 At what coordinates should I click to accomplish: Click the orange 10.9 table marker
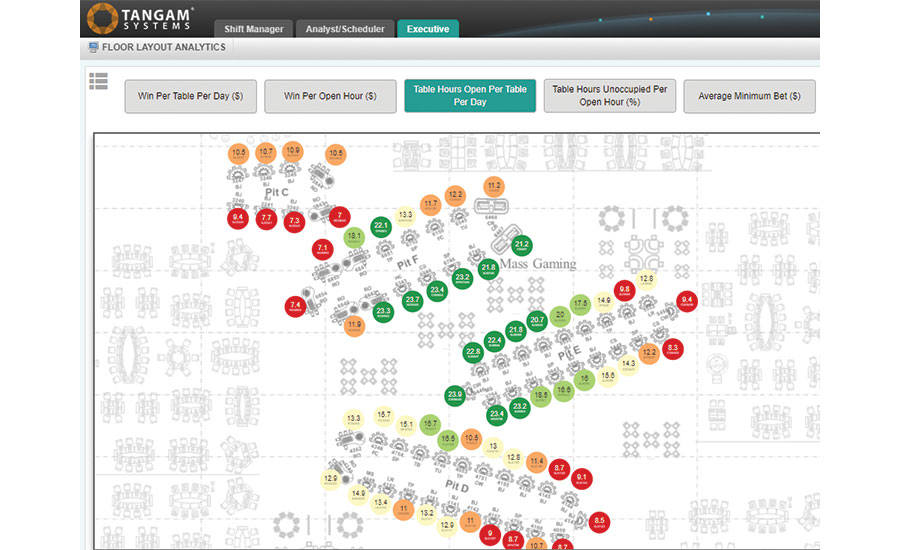coord(293,152)
